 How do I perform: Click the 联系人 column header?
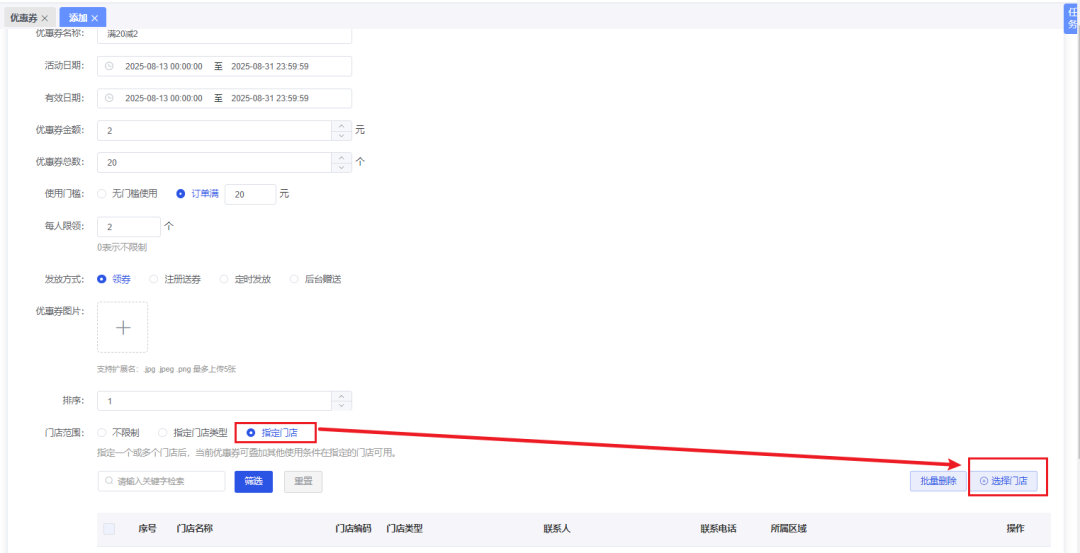click(x=557, y=529)
